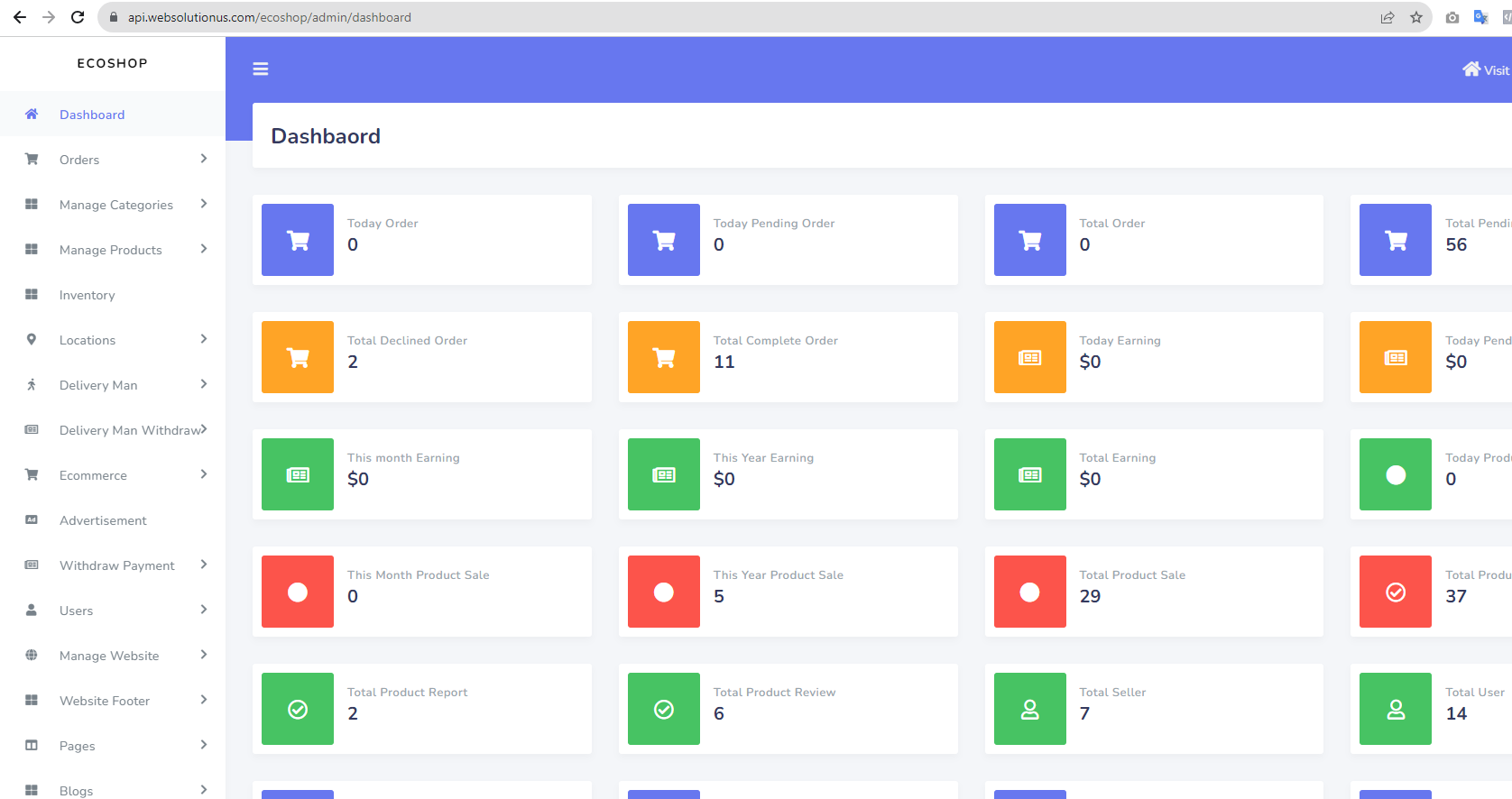Expand the Manage Products chevron
1512x799 pixels.
pyautogui.click(x=204, y=249)
